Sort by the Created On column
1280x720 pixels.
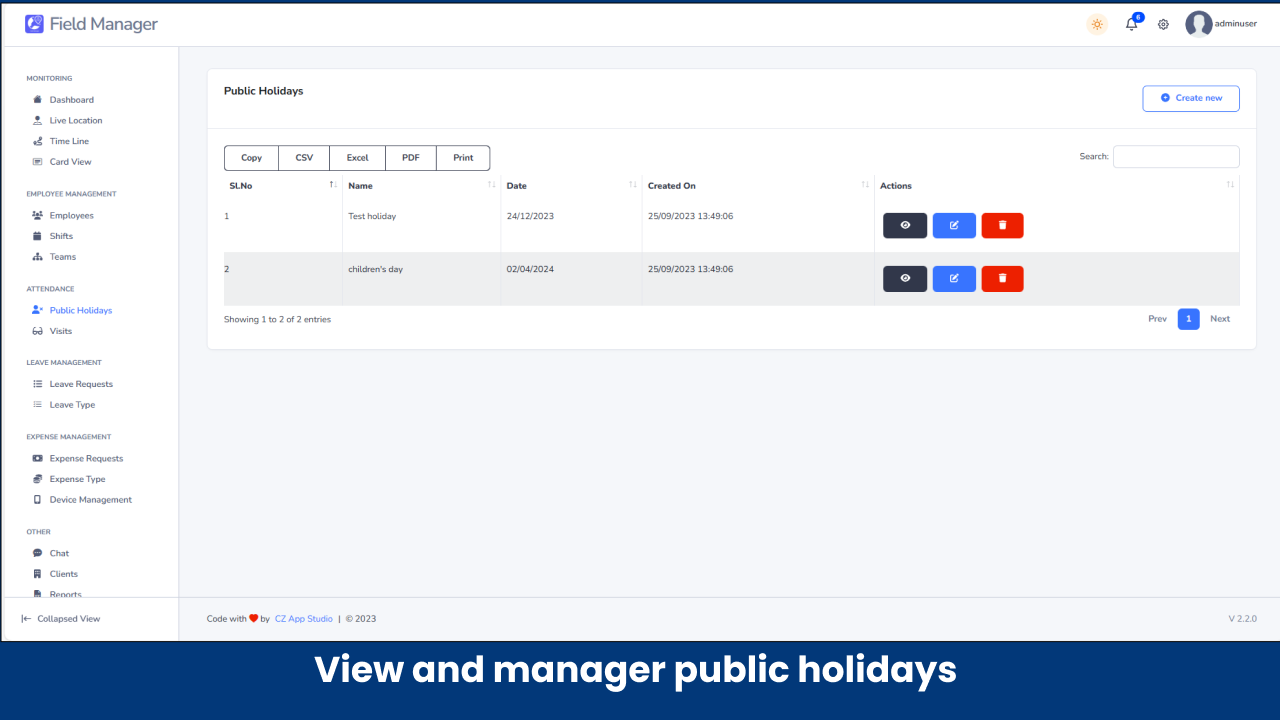(x=865, y=185)
